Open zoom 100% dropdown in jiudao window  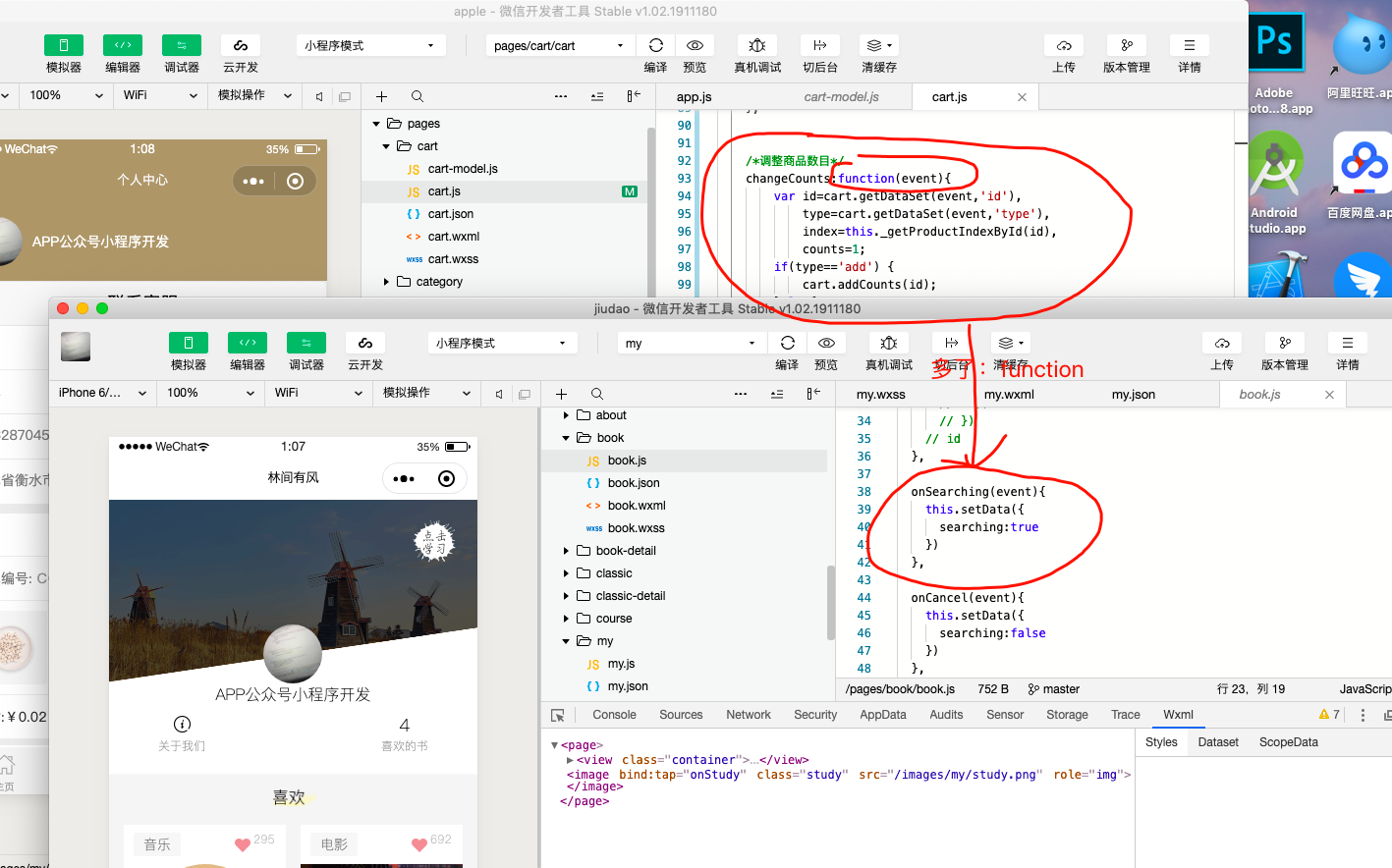pyautogui.click(x=211, y=393)
